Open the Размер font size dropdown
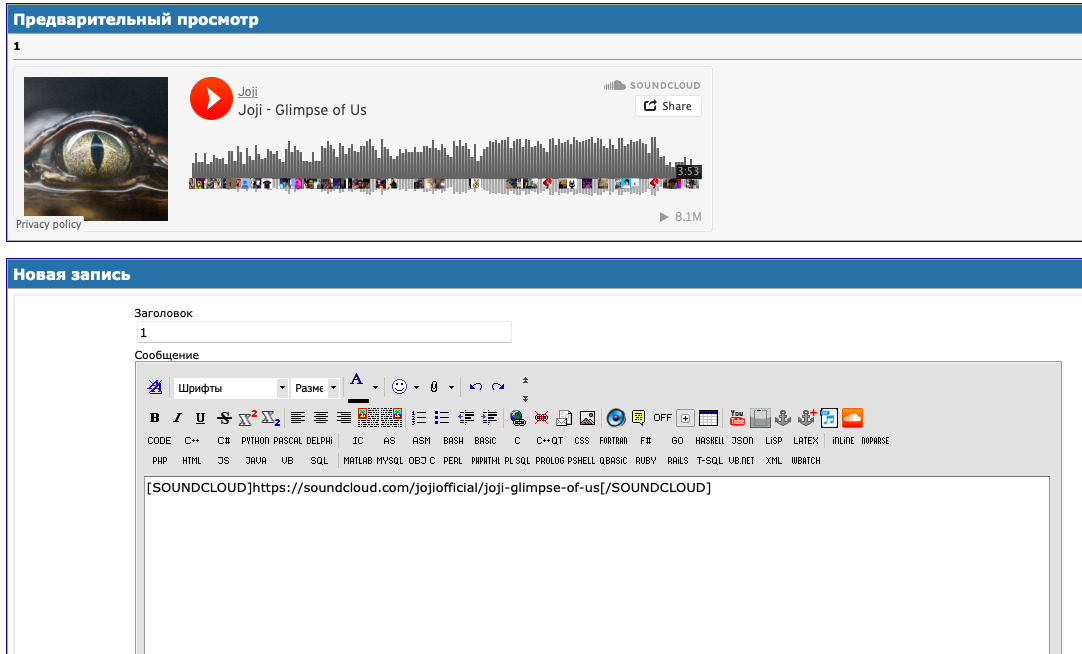This screenshot has height=654, width=1082. [315, 388]
